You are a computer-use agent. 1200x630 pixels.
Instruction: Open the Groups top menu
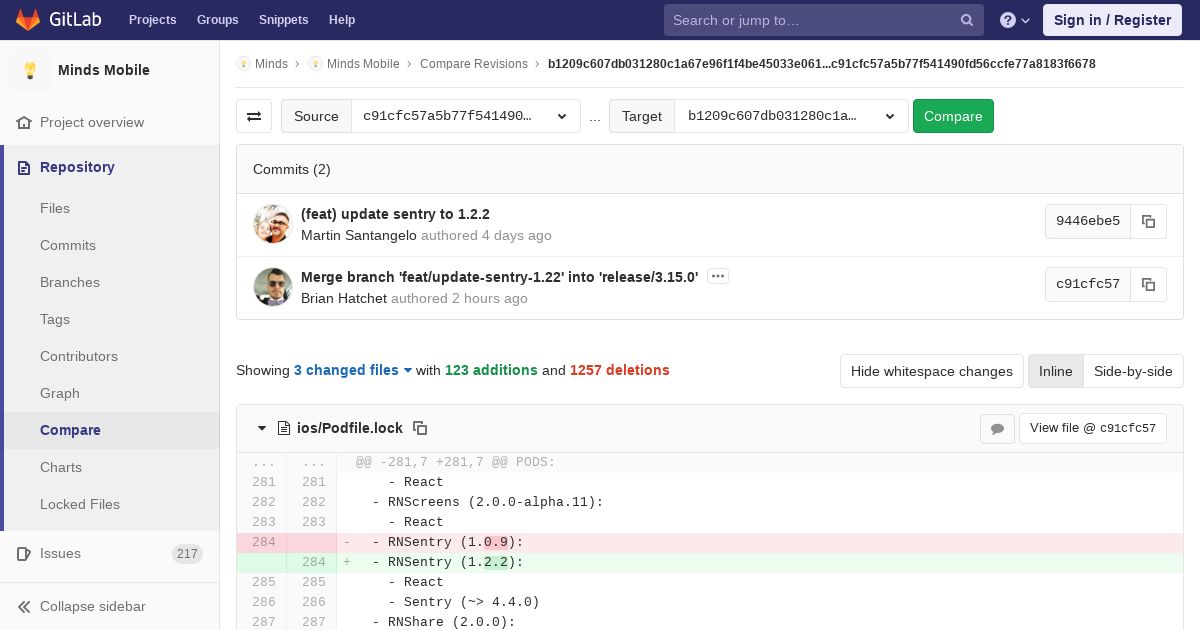tap(217, 20)
